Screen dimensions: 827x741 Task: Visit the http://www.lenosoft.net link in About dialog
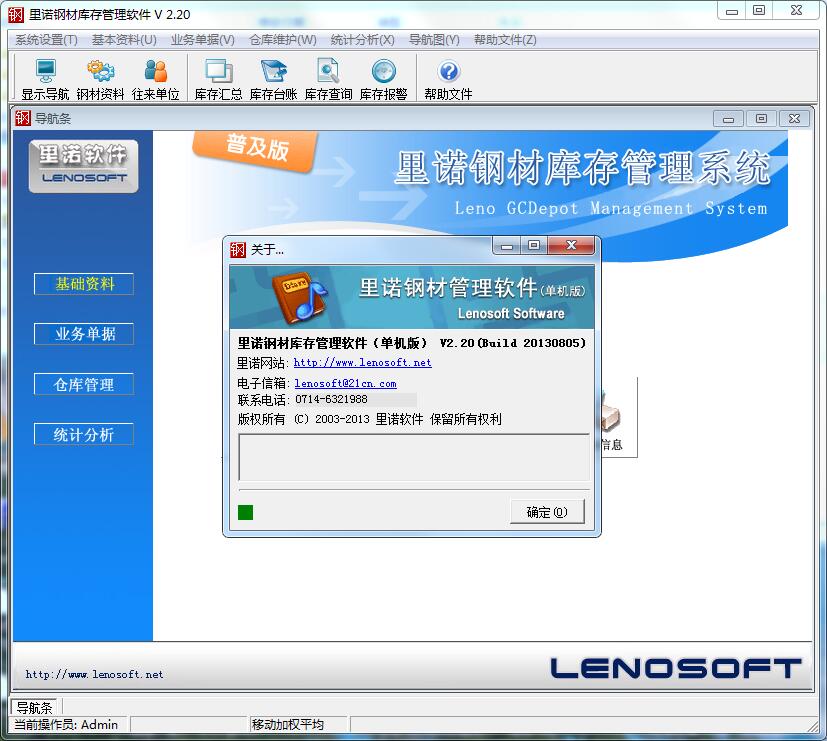click(x=362, y=363)
